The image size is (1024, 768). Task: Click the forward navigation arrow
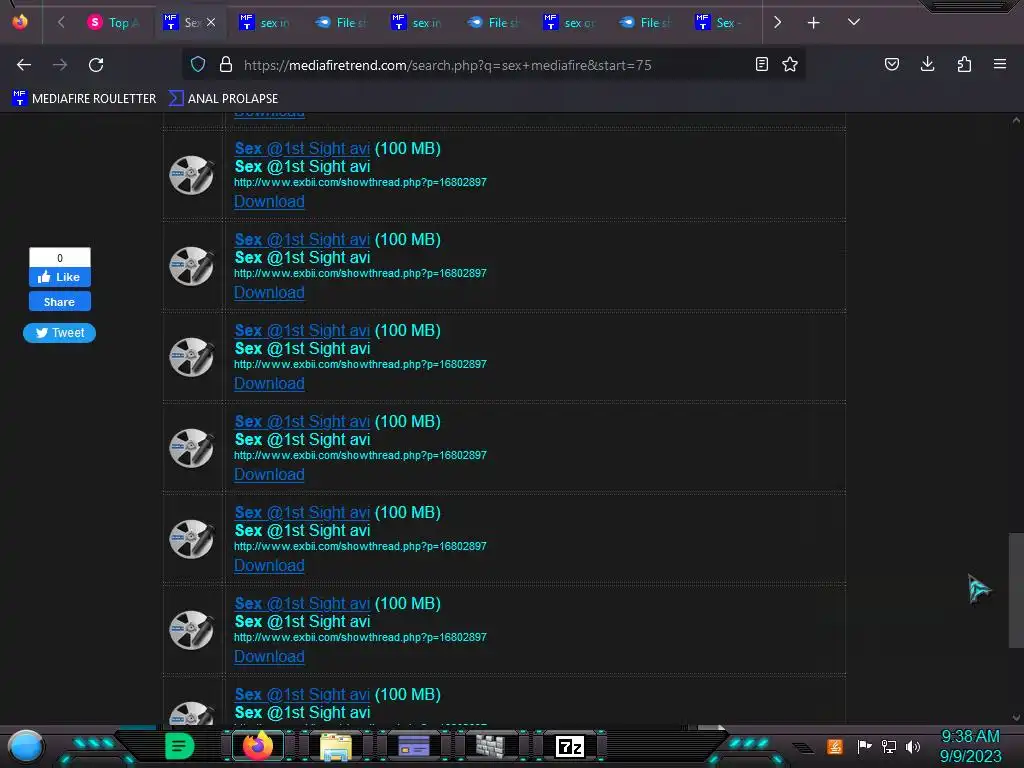(60, 65)
